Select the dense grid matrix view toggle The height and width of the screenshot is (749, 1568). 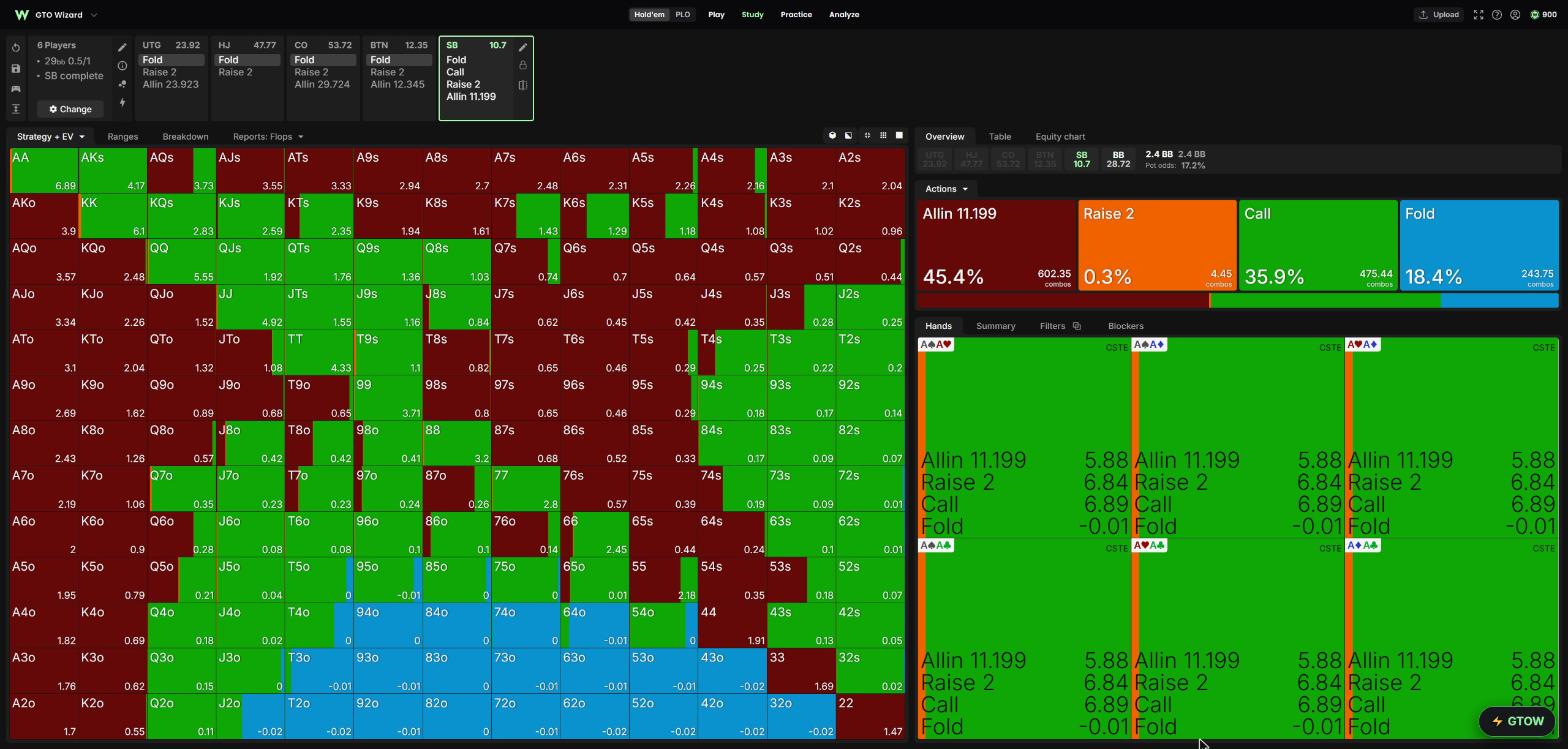point(883,136)
